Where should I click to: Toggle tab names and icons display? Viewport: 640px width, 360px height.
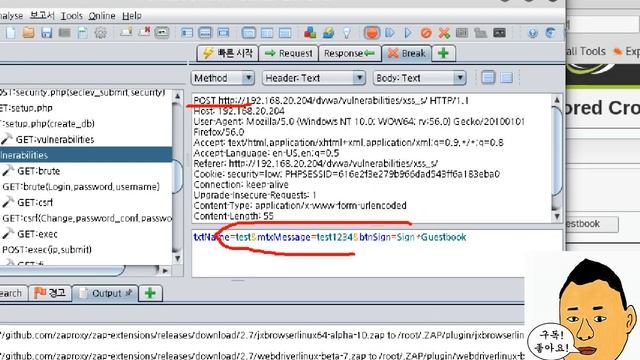click(x=162, y=33)
